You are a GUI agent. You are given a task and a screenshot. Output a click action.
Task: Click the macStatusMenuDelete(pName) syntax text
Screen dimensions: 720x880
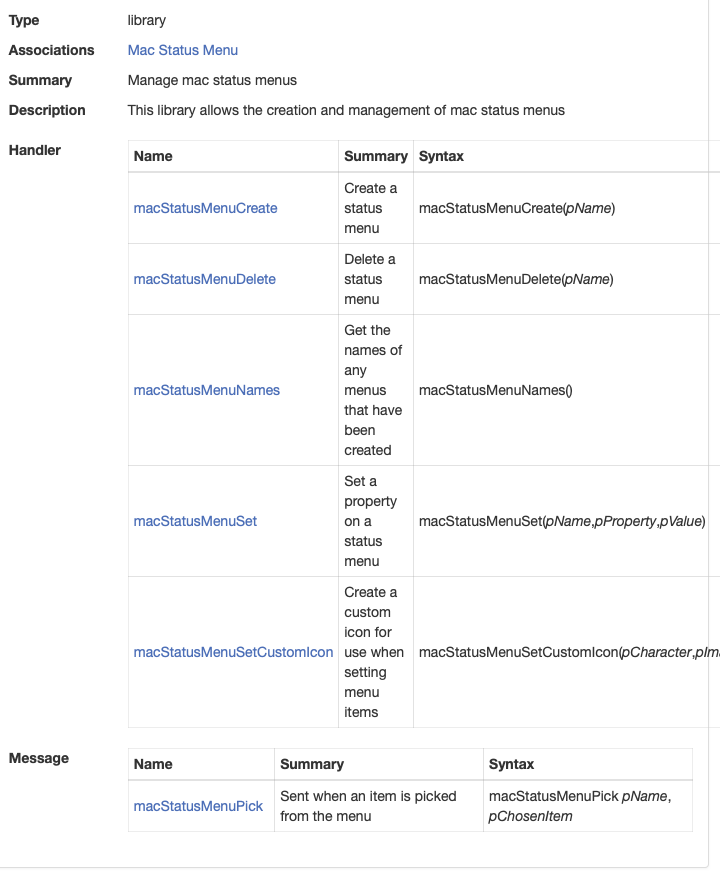[515, 279]
